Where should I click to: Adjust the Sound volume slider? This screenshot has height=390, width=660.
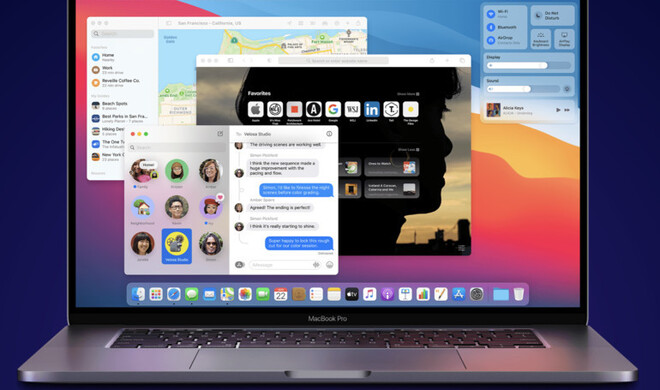523,89
